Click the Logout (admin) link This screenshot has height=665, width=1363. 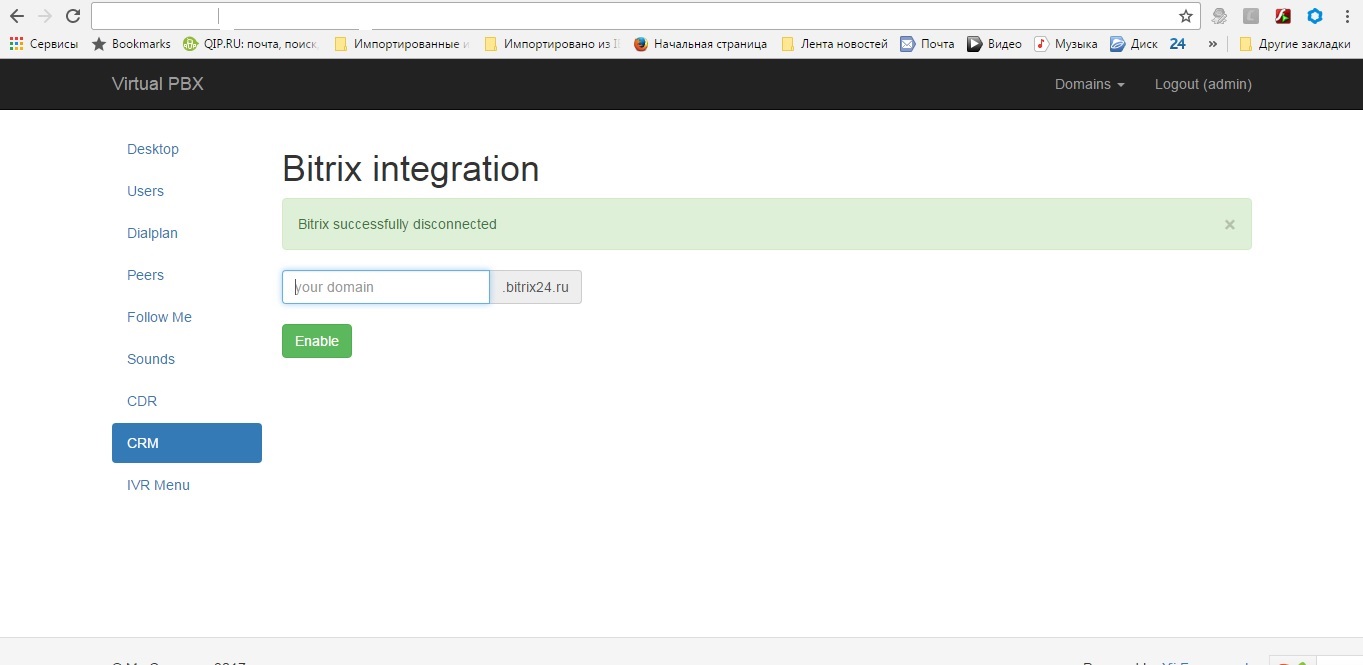[1203, 84]
